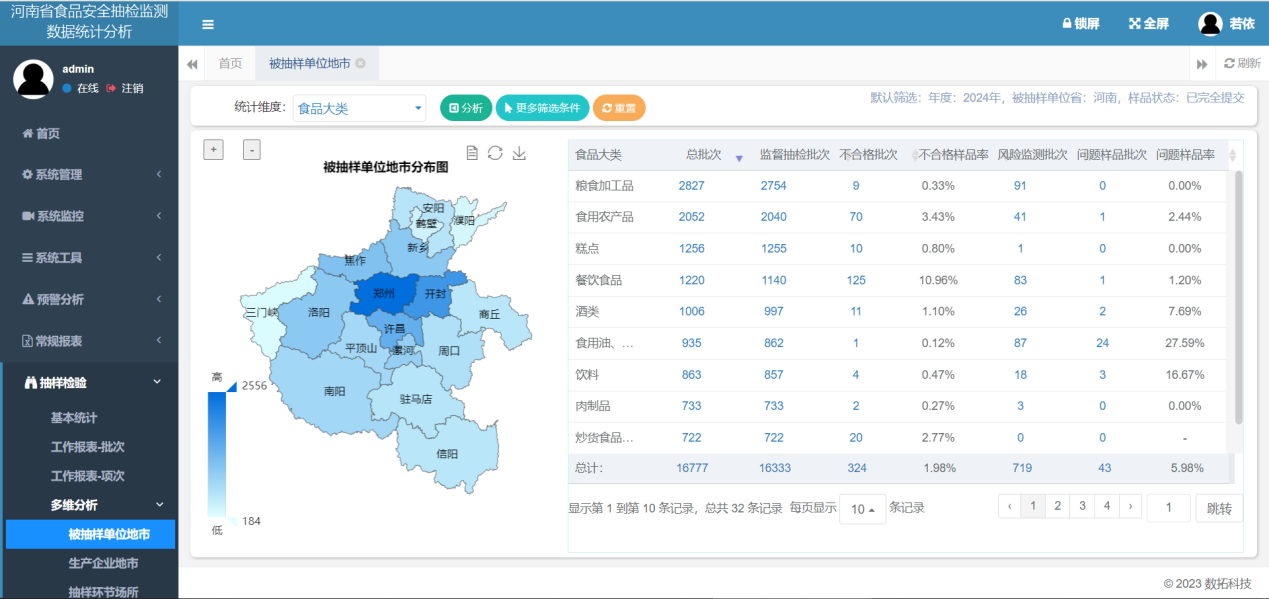This screenshot has height=599, width=1269.
Task: Click 125 不合格批次 in 餐饮食品 row
Action: coord(856,280)
